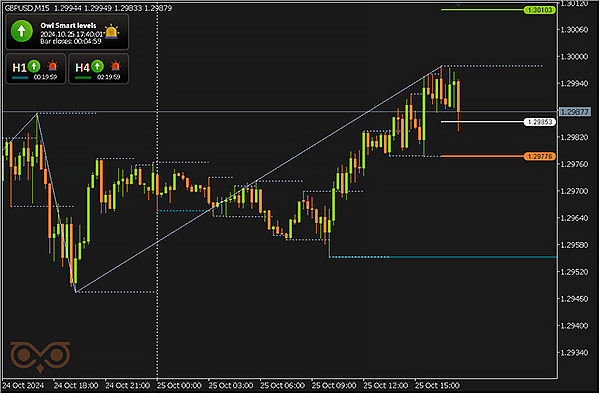Viewport: 600px width, 394px height.
Task: Click the 2024.10.25 17:40:01 timestamp text
Action: point(72,34)
